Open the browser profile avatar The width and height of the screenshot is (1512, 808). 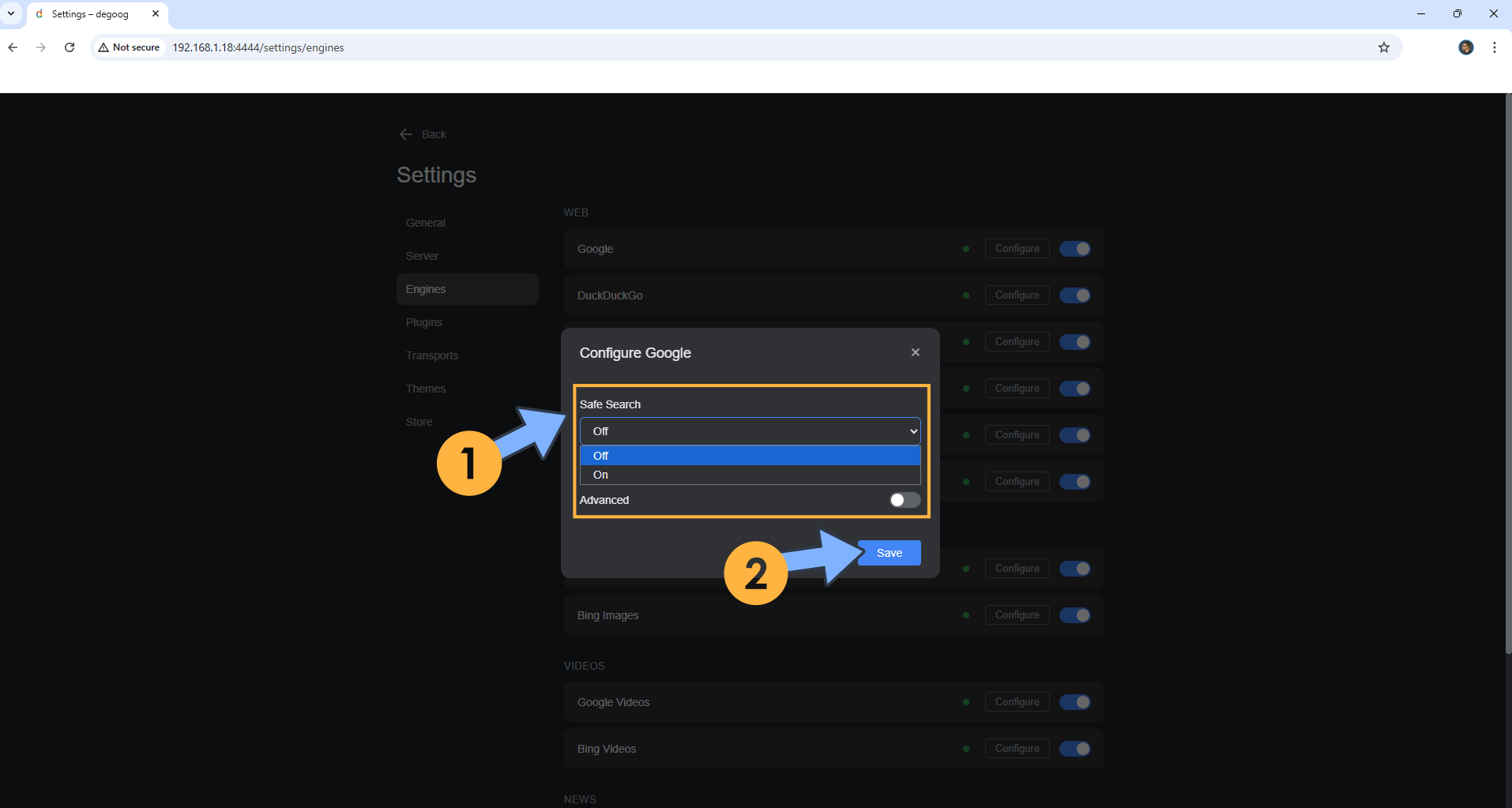[1466, 47]
